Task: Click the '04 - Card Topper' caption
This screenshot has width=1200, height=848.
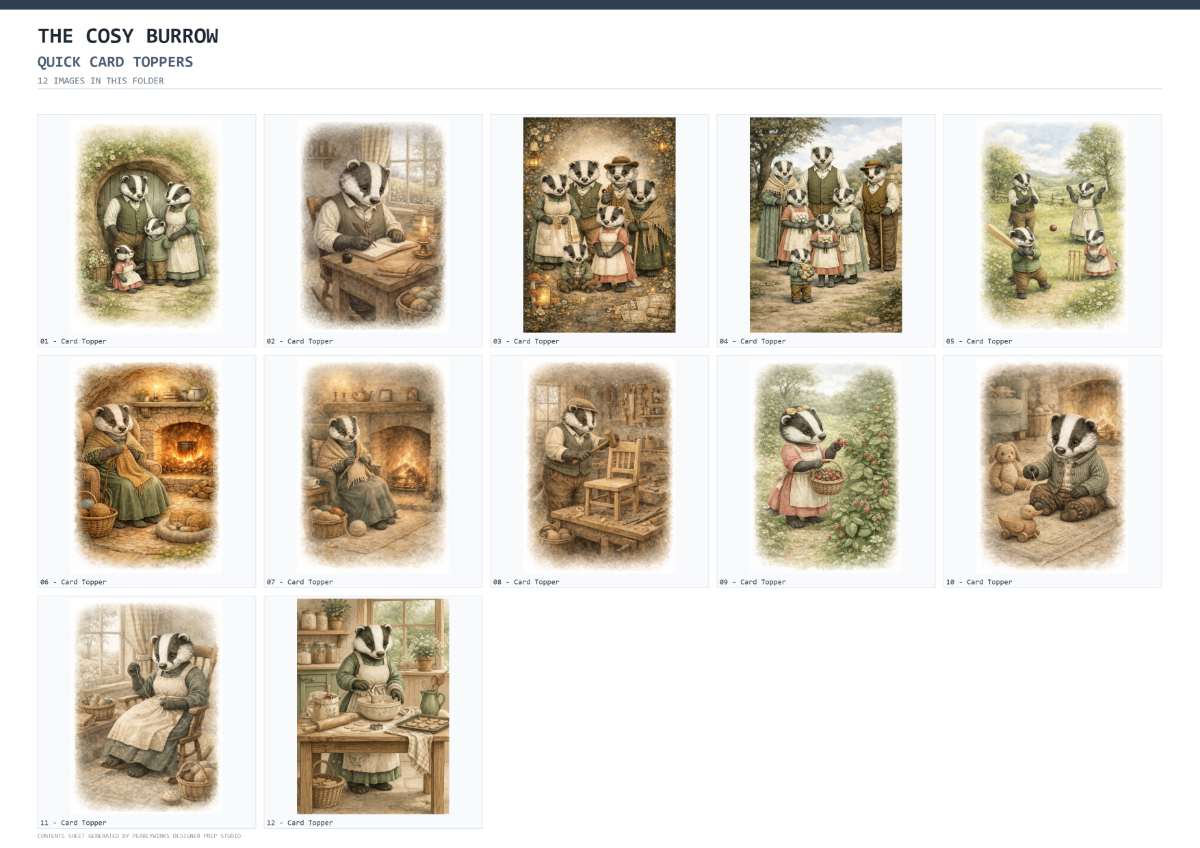Action: tap(752, 341)
